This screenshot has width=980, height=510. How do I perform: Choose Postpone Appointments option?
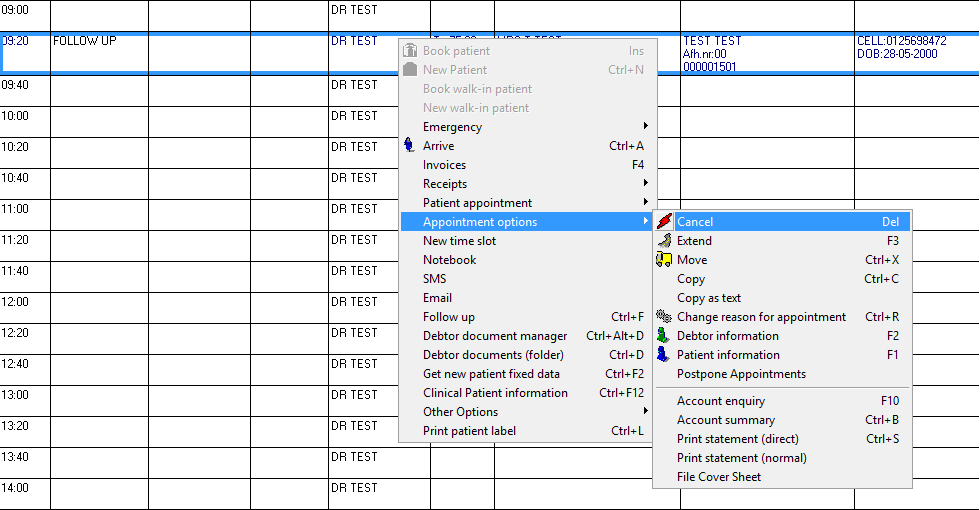[x=741, y=374]
